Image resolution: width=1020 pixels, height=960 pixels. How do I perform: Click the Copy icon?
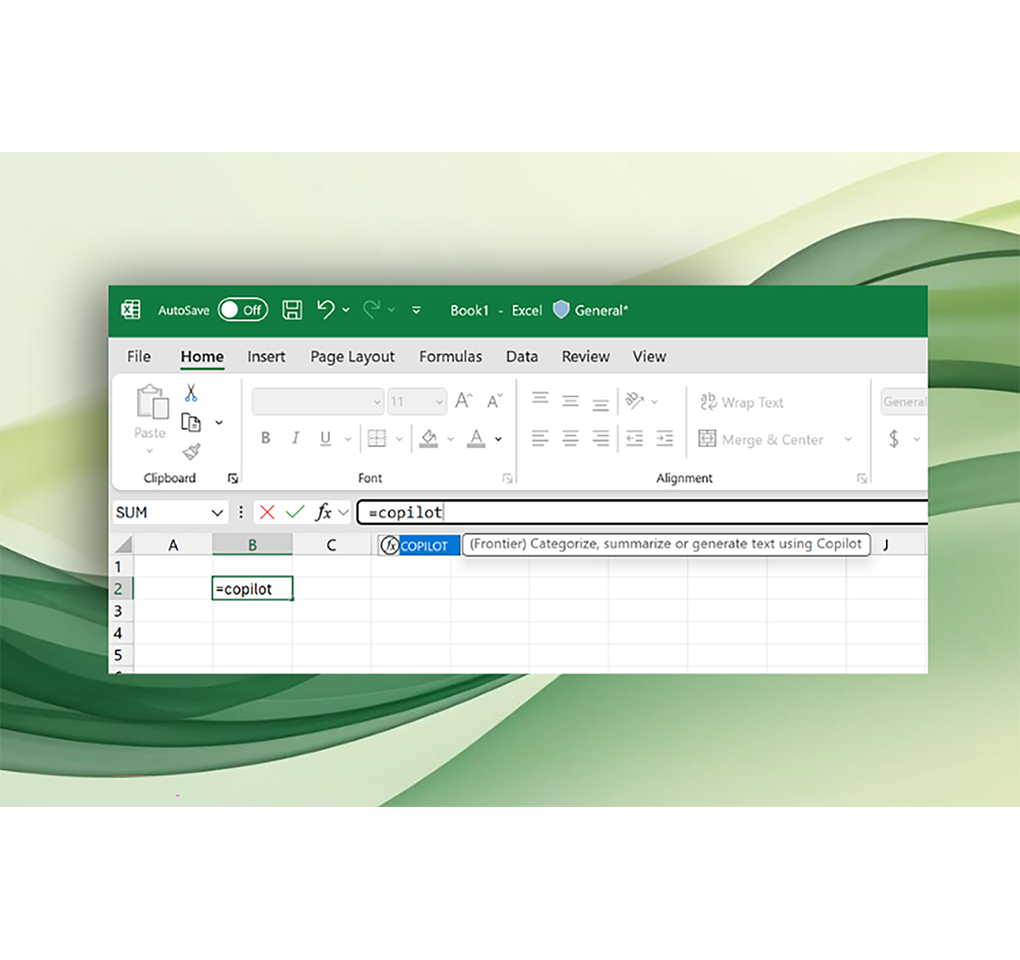[191, 423]
